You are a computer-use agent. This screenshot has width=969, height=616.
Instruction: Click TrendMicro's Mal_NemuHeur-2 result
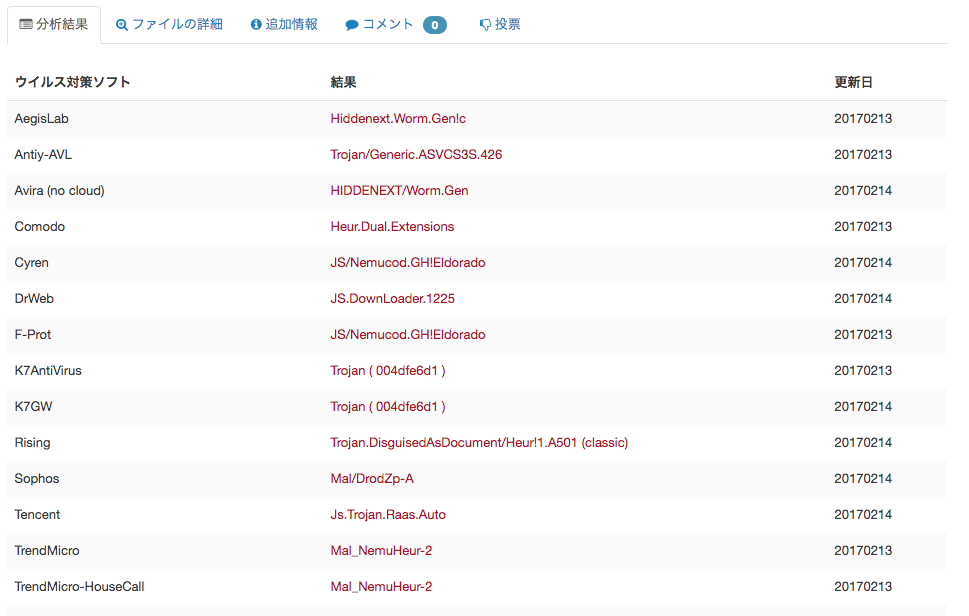(x=381, y=551)
